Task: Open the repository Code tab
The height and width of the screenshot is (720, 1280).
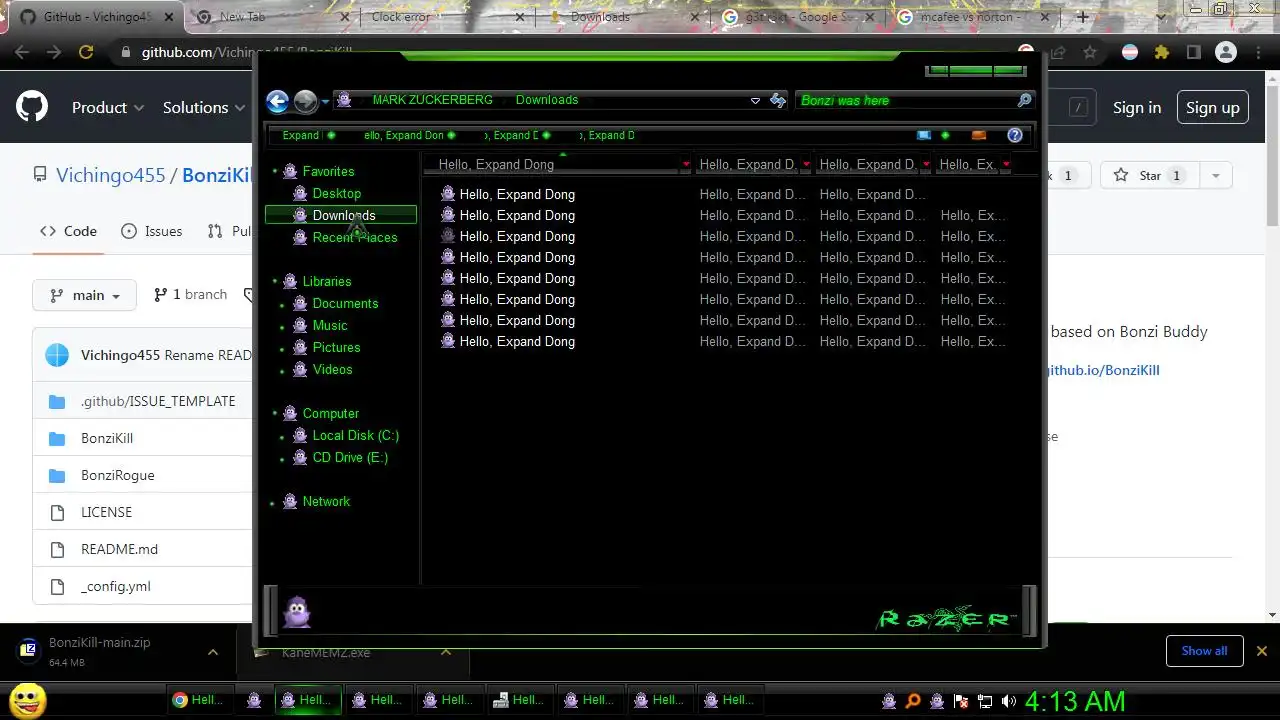Action: coord(68,231)
